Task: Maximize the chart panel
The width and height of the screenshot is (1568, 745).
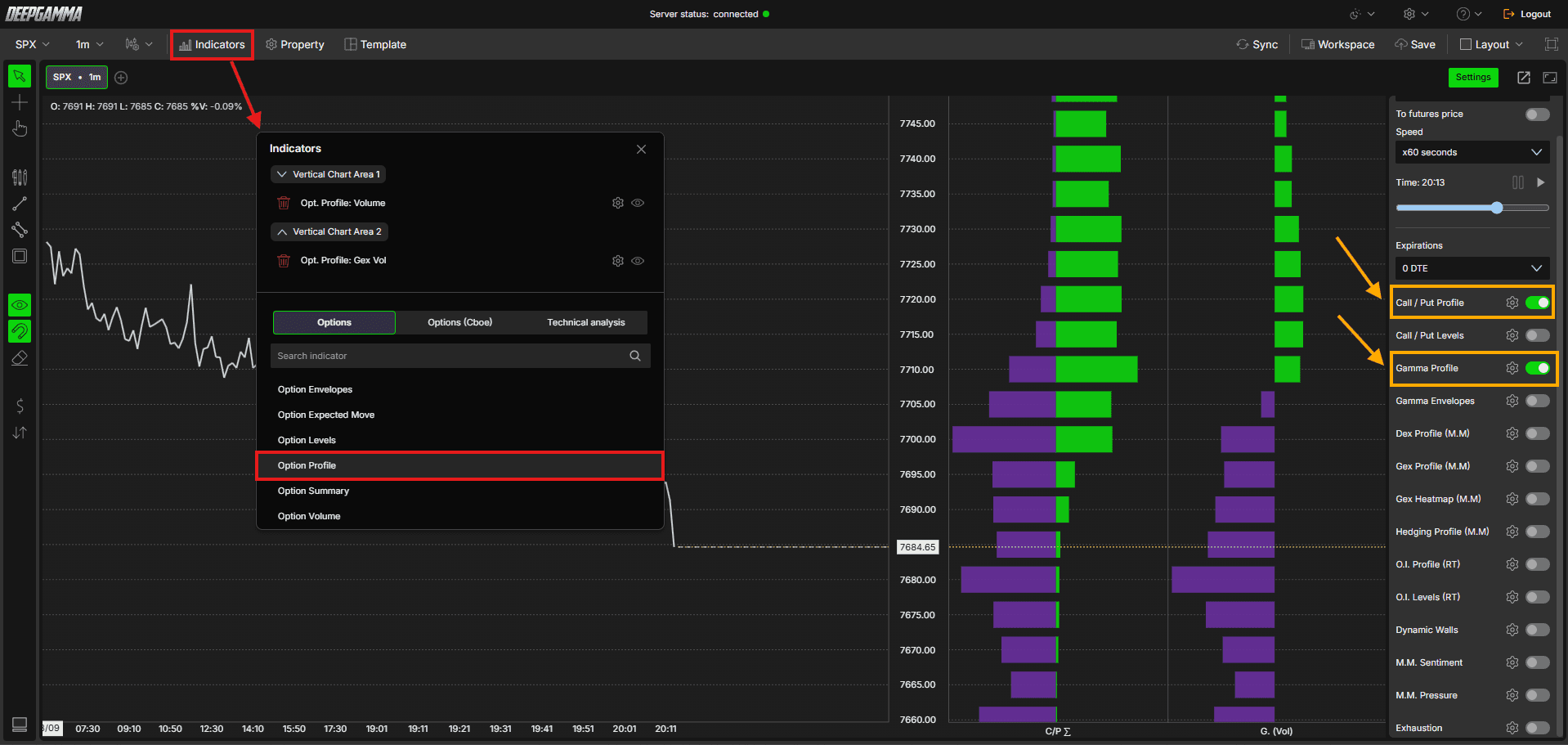Action: click(1550, 78)
